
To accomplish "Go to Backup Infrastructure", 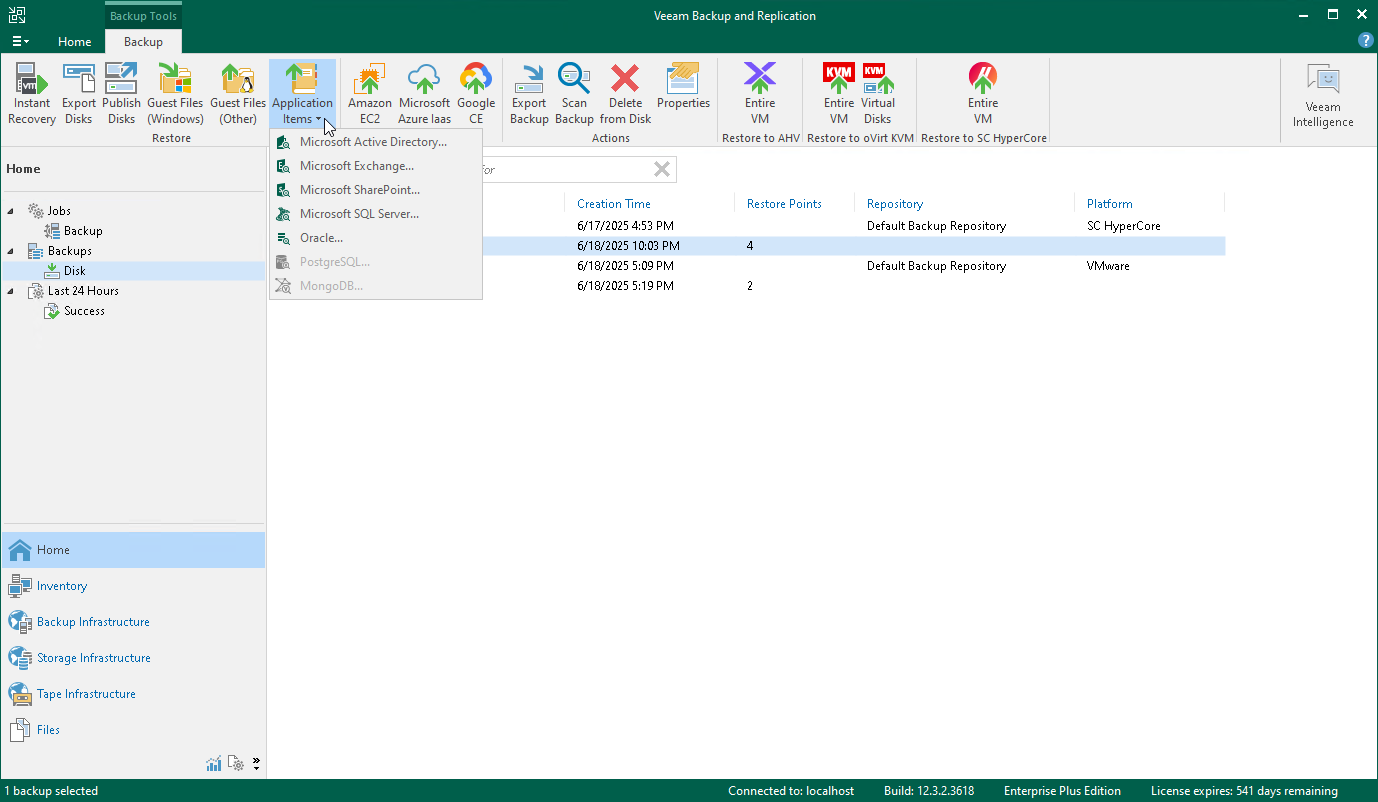I will point(133,622).
